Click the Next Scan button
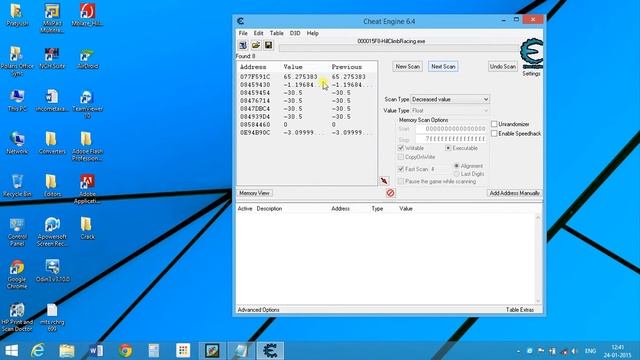Screen dimensions: 640x360 (443, 67)
